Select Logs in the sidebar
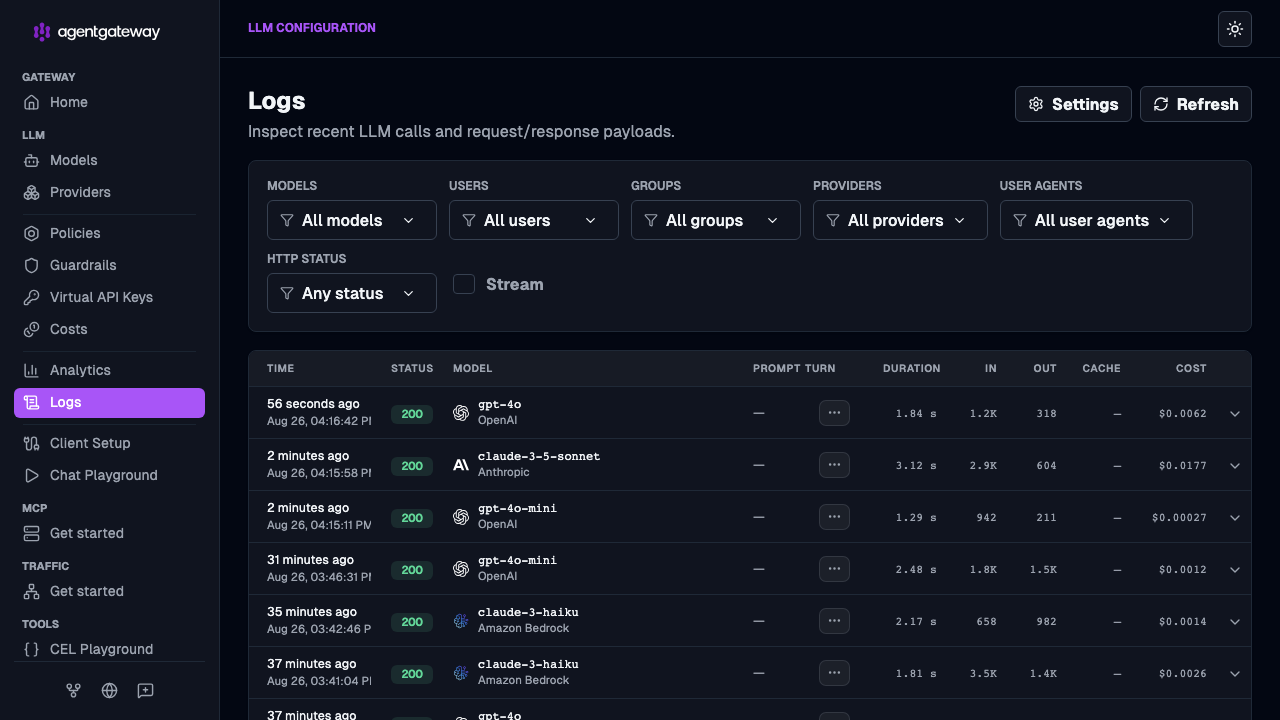This screenshot has width=1280, height=720. click(109, 402)
